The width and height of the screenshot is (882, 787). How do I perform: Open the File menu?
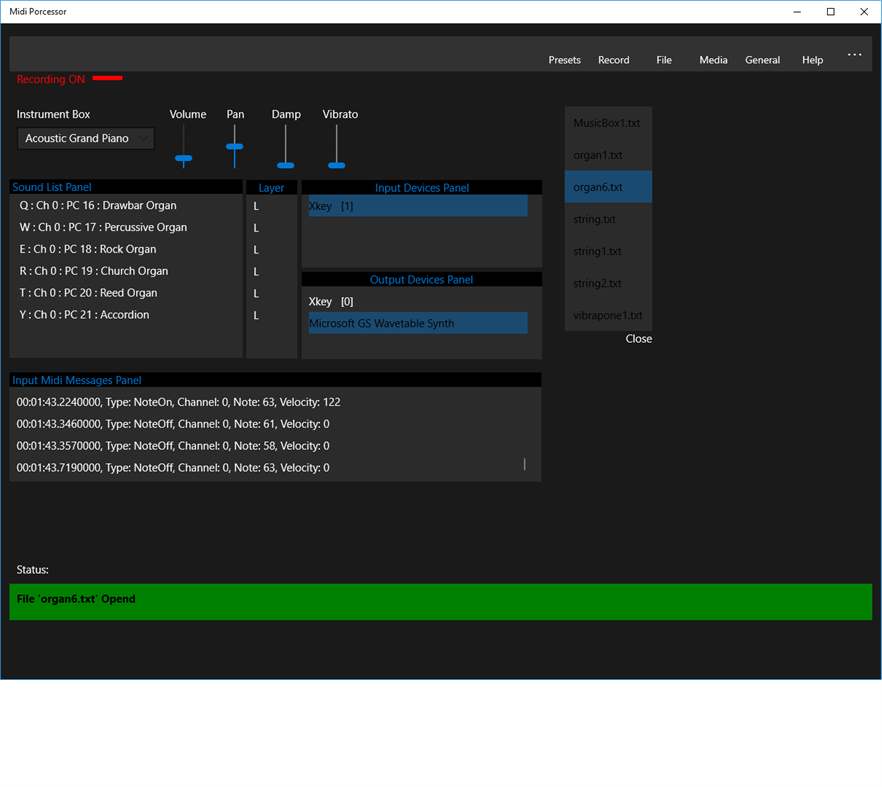pyautogui.click(x=664, y=60)
